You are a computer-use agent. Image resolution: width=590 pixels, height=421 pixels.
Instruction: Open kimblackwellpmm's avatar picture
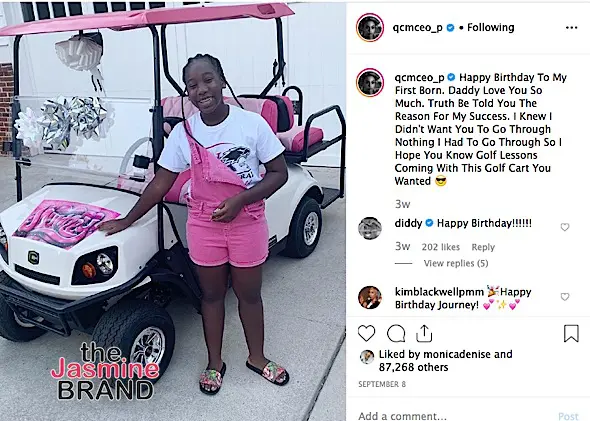[x=370, y=297]
